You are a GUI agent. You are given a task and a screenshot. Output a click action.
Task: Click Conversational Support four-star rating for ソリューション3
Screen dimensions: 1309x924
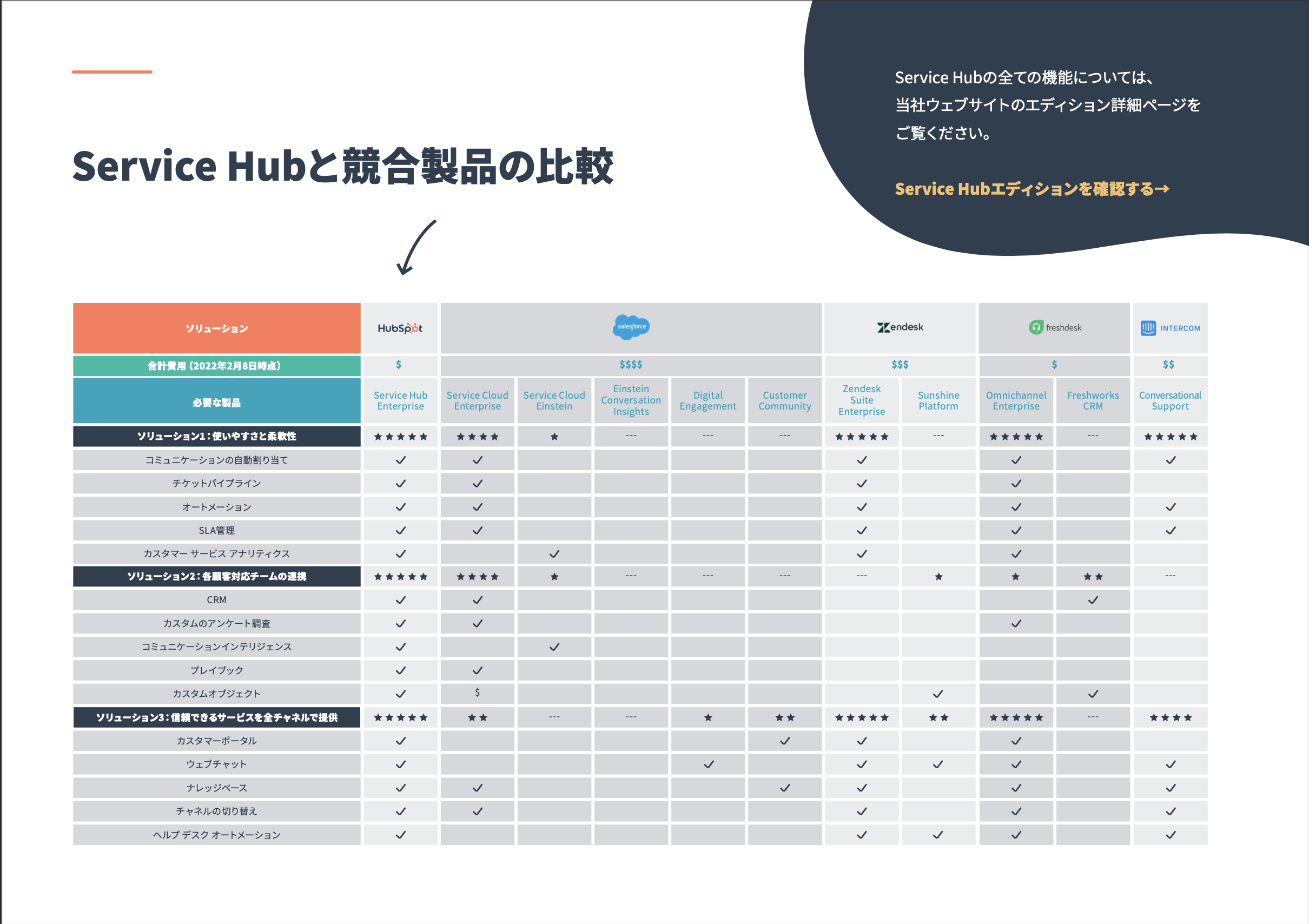(1171, 717)
